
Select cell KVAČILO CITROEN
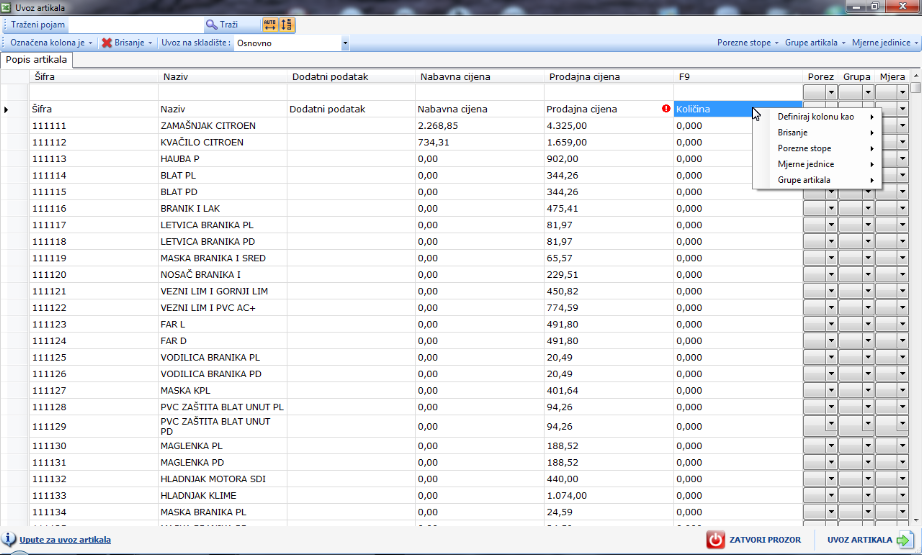pyautogui.click(x=223, y=142)
